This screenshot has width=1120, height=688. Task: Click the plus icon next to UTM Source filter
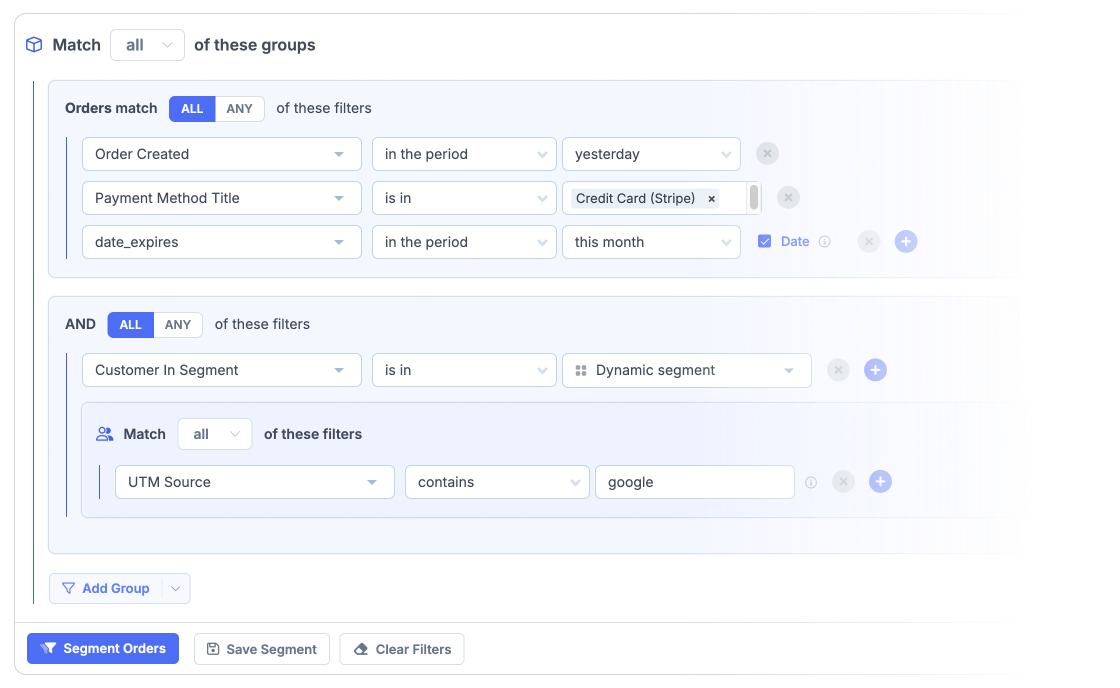pyautogui.click(x=880, y=481)
